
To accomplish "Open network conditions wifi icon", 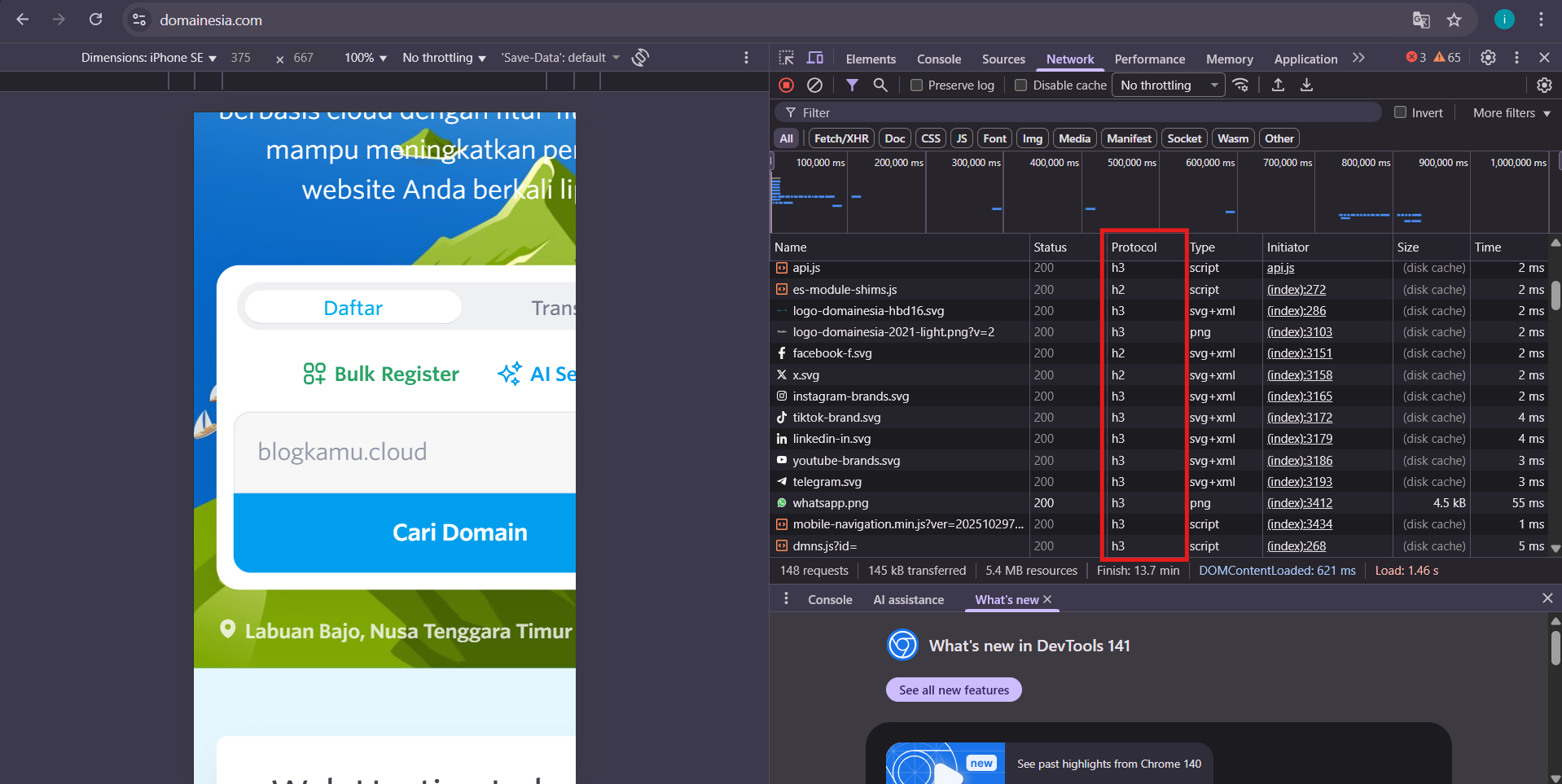I will pos(1241,85).
